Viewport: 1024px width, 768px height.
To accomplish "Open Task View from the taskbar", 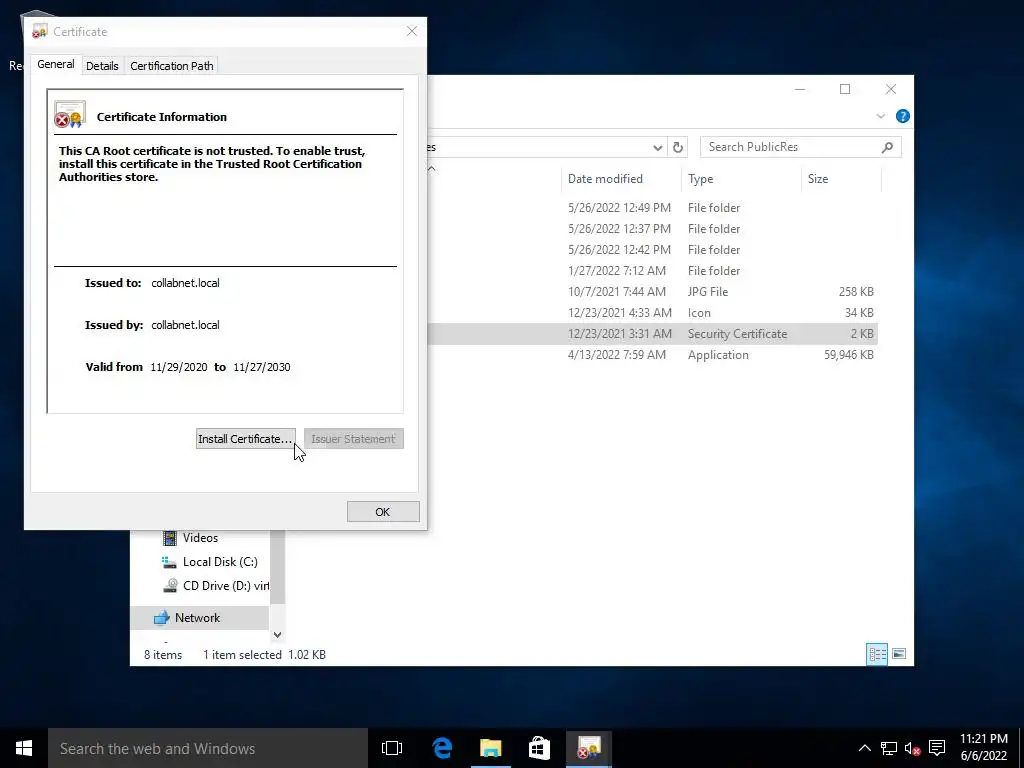I will click(x=392, y=748).
